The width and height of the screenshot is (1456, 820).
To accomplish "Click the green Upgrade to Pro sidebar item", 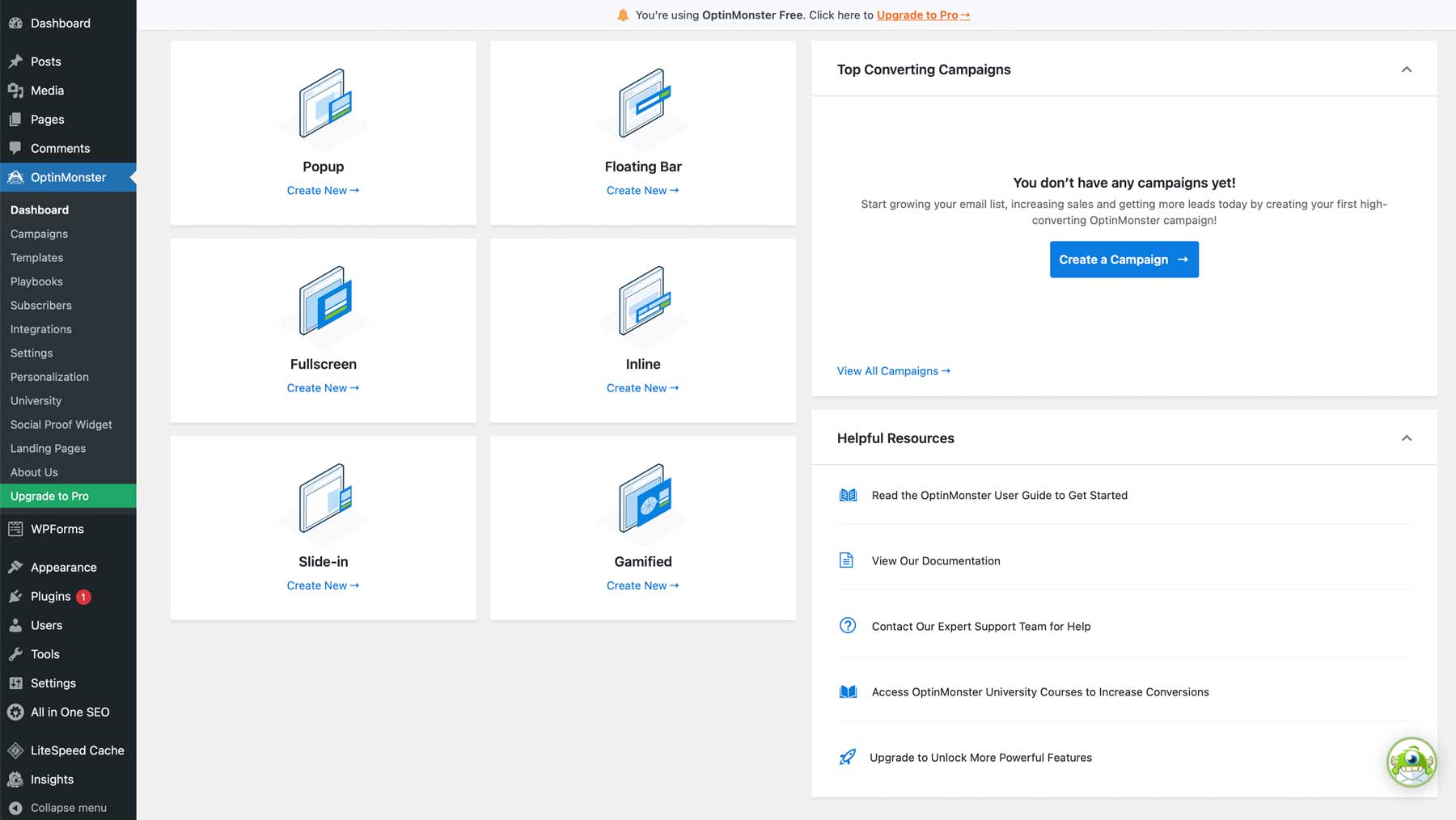I will (49, 496).
